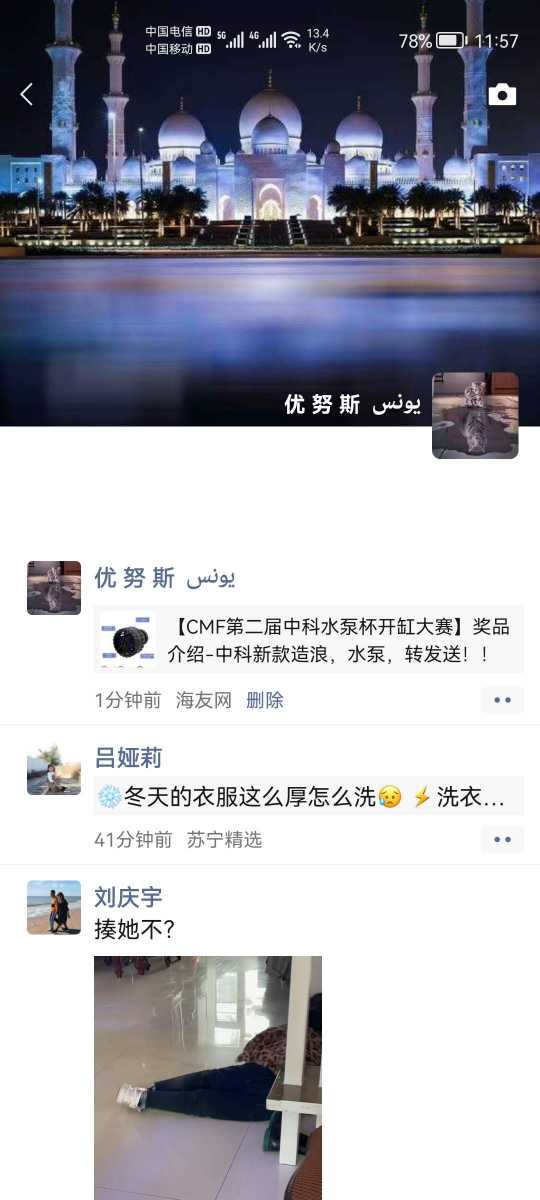Tap the 吕娅莉 username
540x1200 pixels.
pos(128,758)
